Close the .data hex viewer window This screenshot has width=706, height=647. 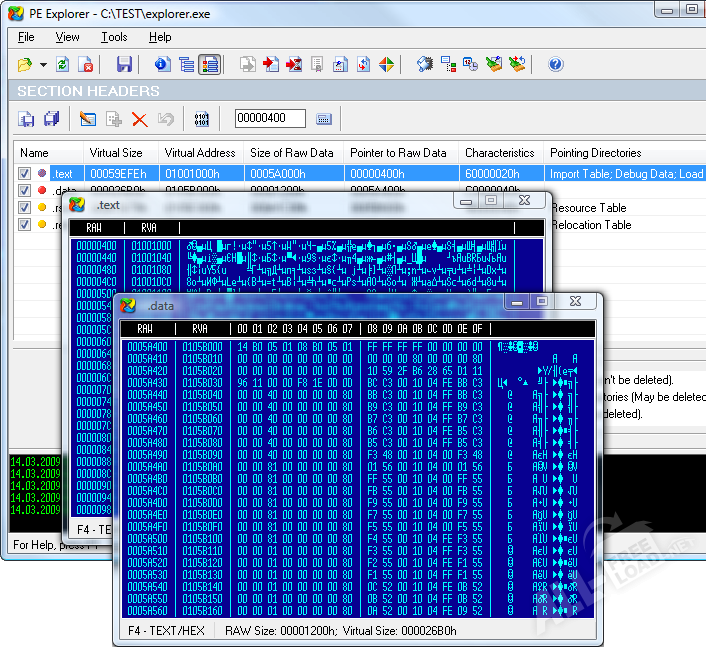tap(574, 301)
